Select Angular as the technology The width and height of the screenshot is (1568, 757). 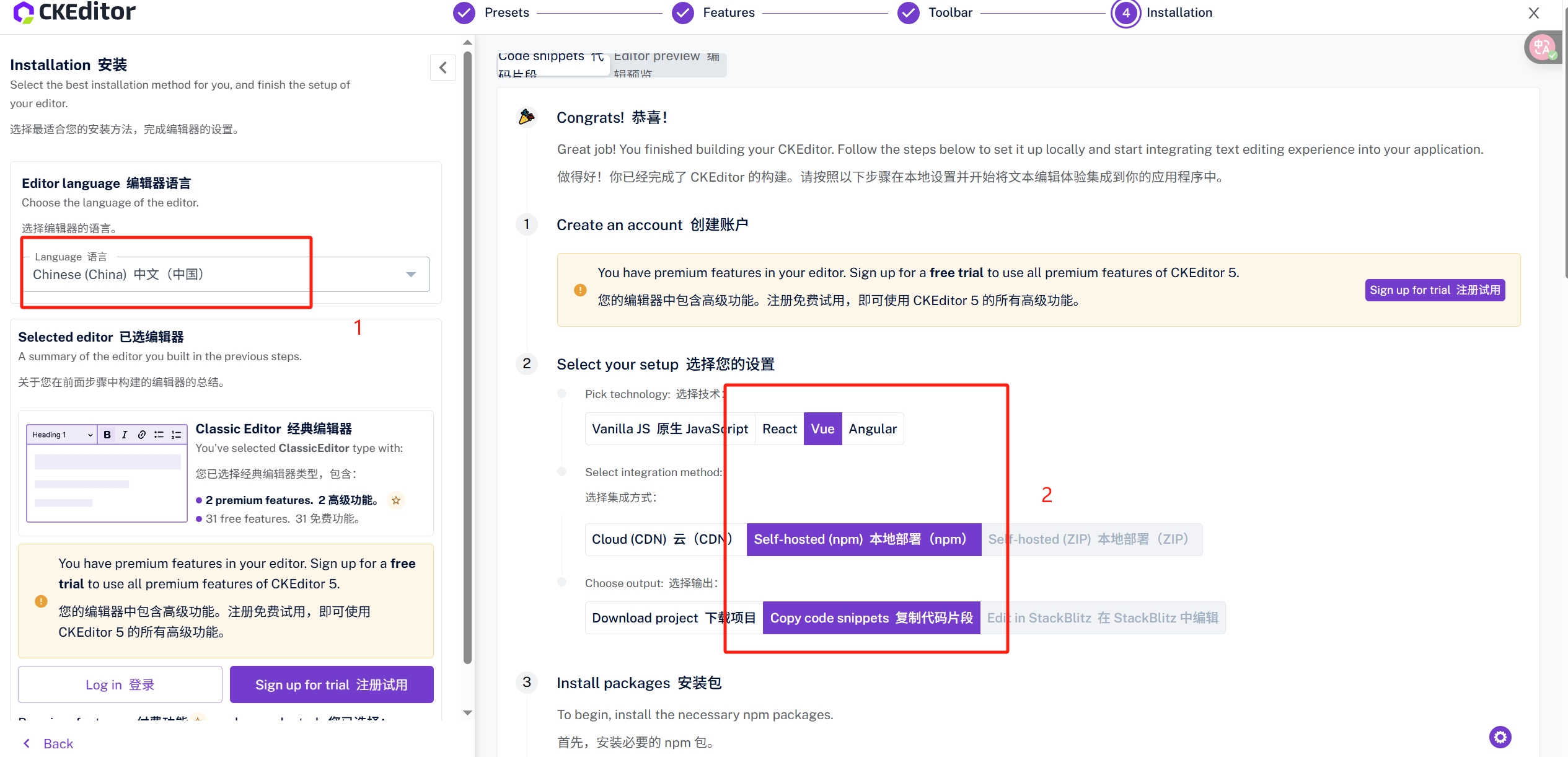873,428
